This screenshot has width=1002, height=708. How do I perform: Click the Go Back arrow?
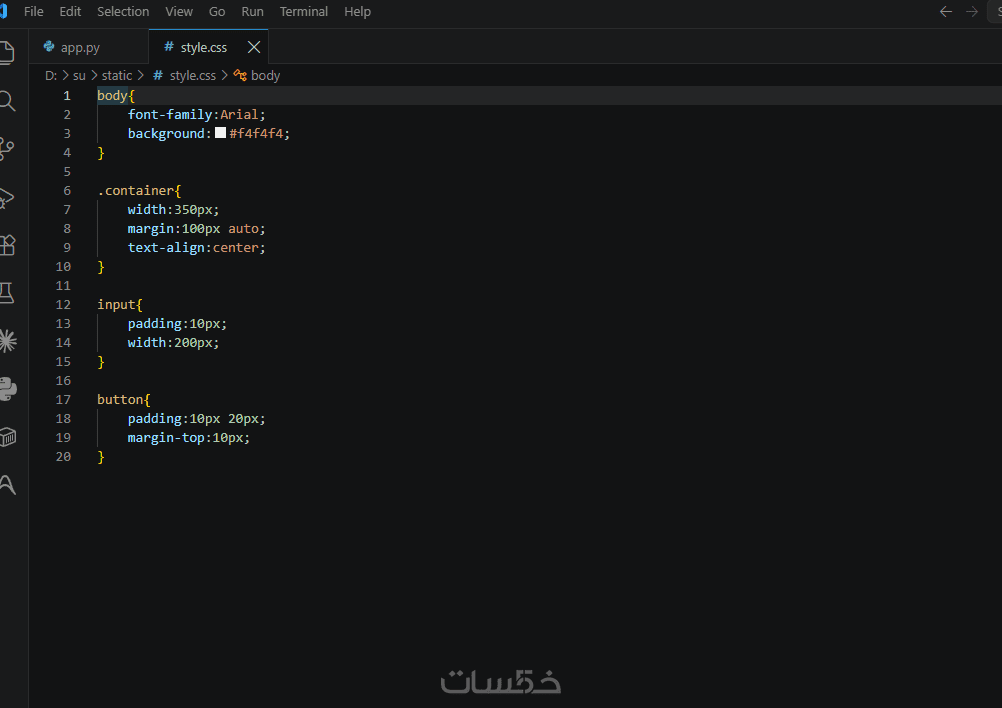946,12
